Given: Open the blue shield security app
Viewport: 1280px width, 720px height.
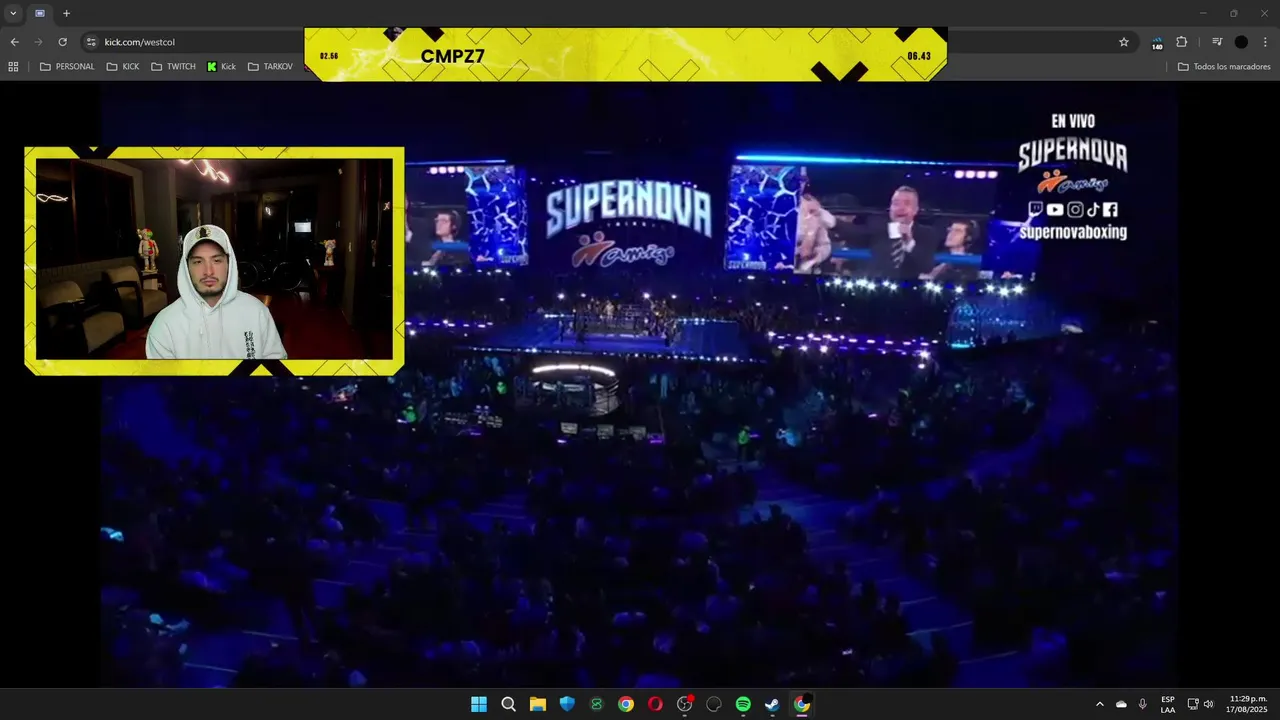Looking at the screenshot, I should point(567,704).
